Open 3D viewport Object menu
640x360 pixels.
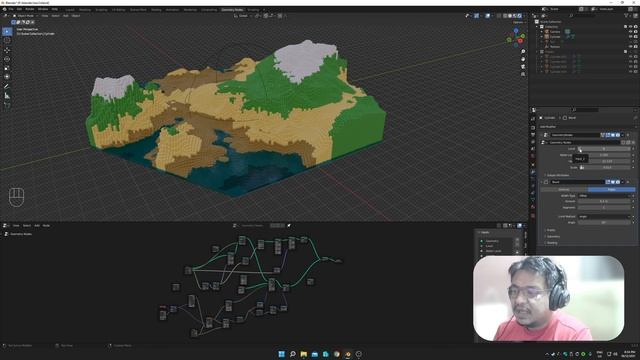(76, 16)
